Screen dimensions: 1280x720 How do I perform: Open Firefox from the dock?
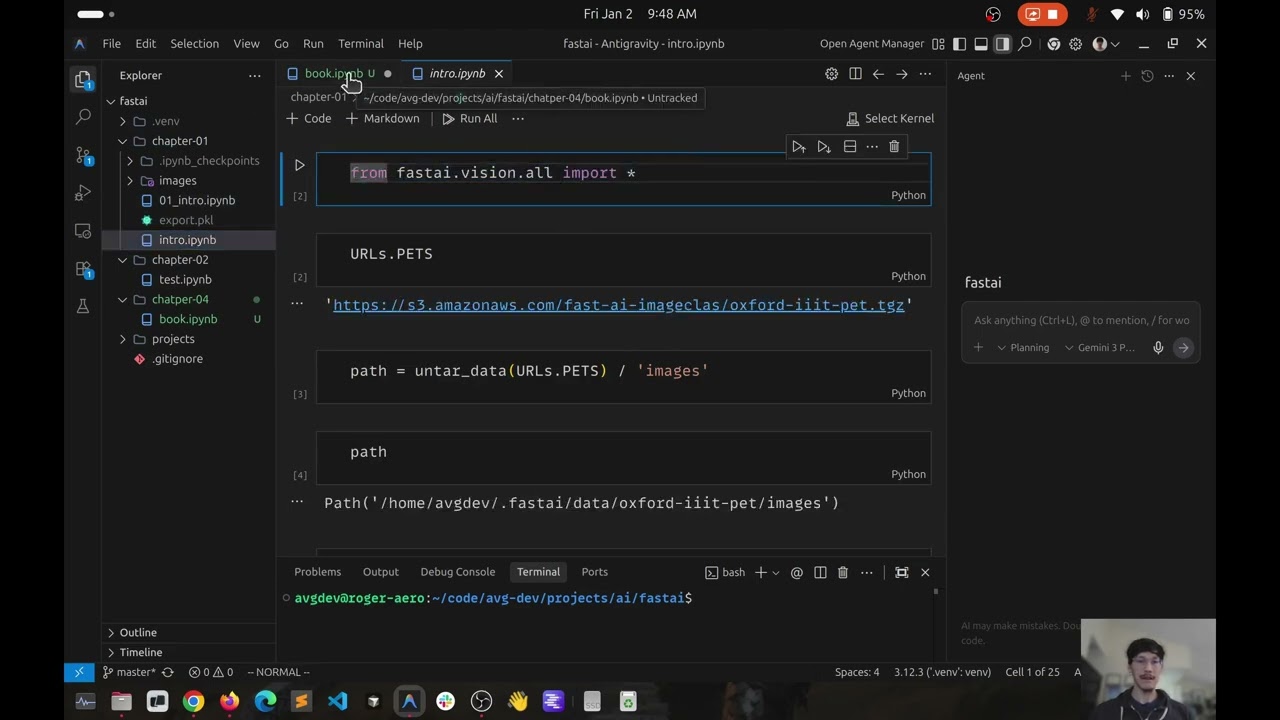click(229, 701)
